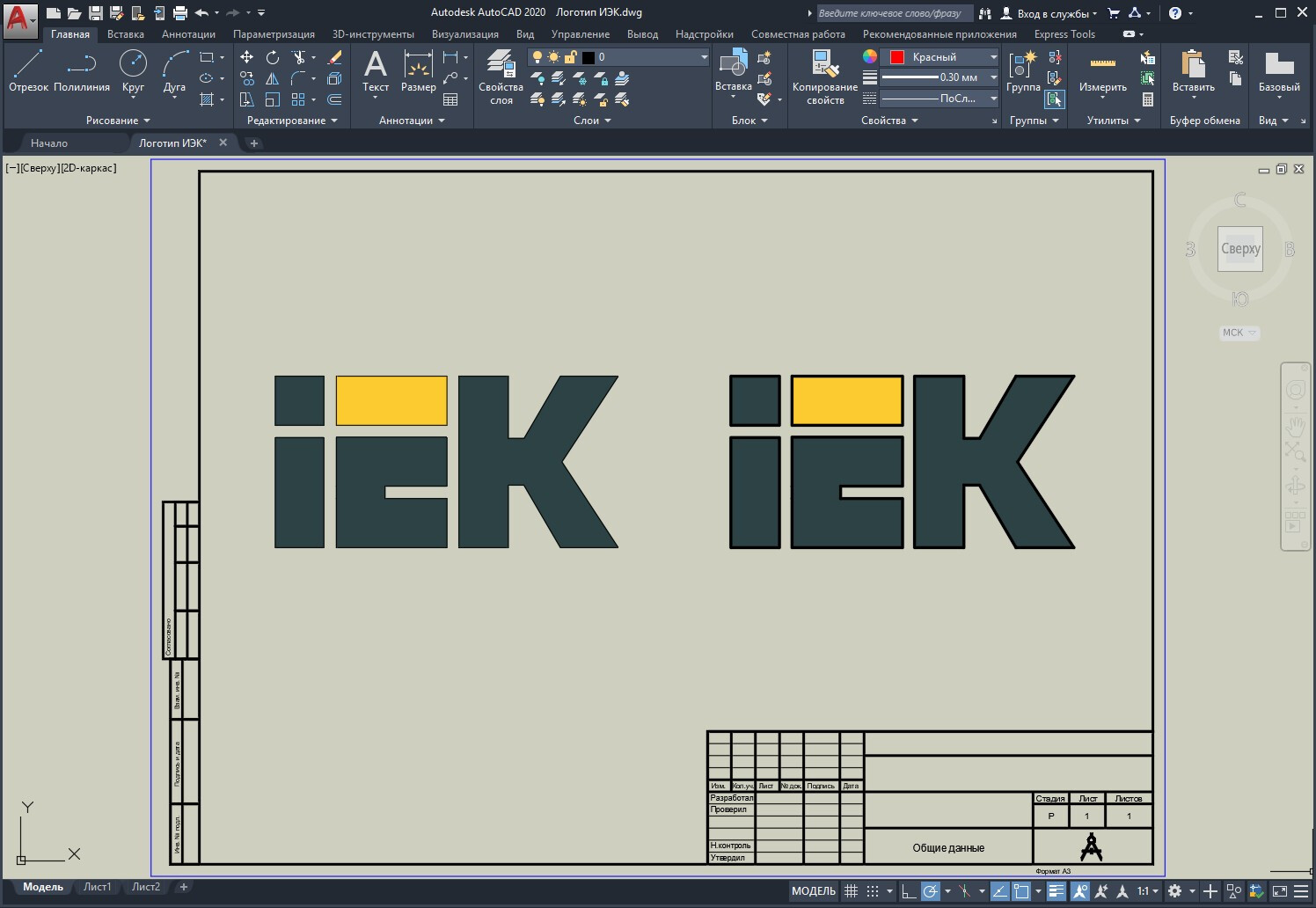Click the Plot printer icon in quick access
The width and height of the screenshot is (1316, 908).
point(180,13)
